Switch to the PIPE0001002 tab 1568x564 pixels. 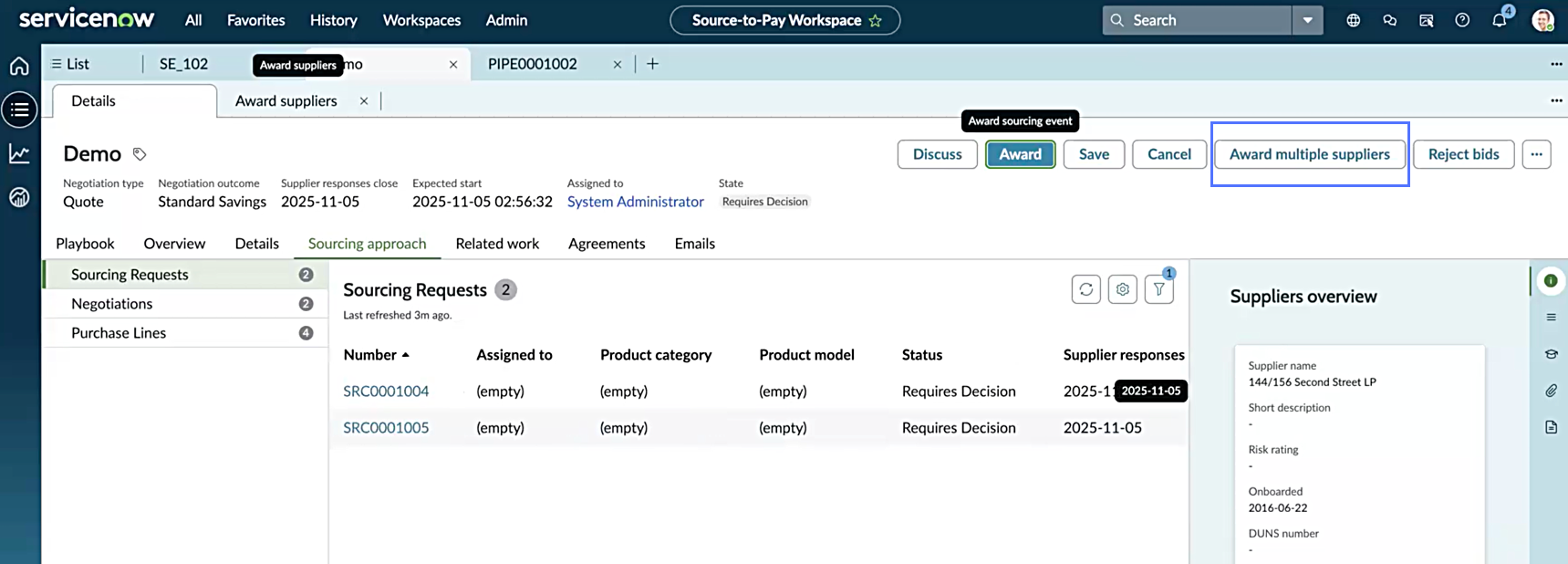point(533,64)
